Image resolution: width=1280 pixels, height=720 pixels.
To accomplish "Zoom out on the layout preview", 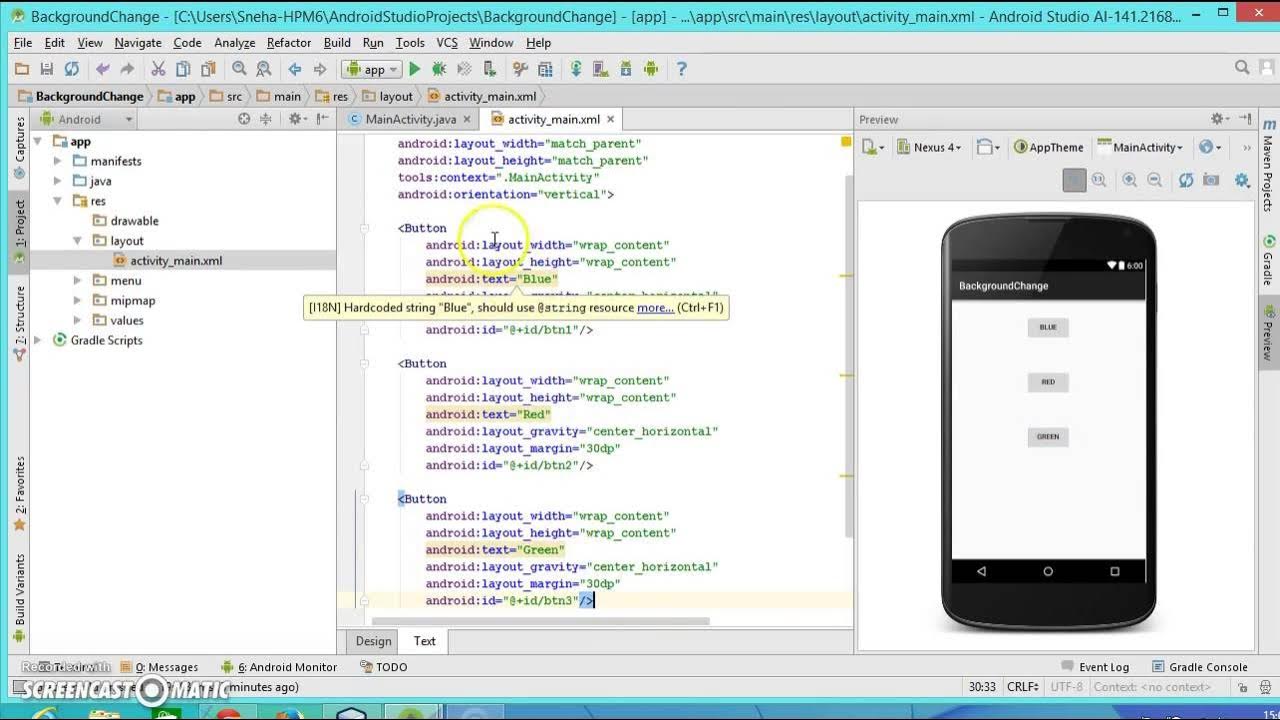I will 1155,180.
